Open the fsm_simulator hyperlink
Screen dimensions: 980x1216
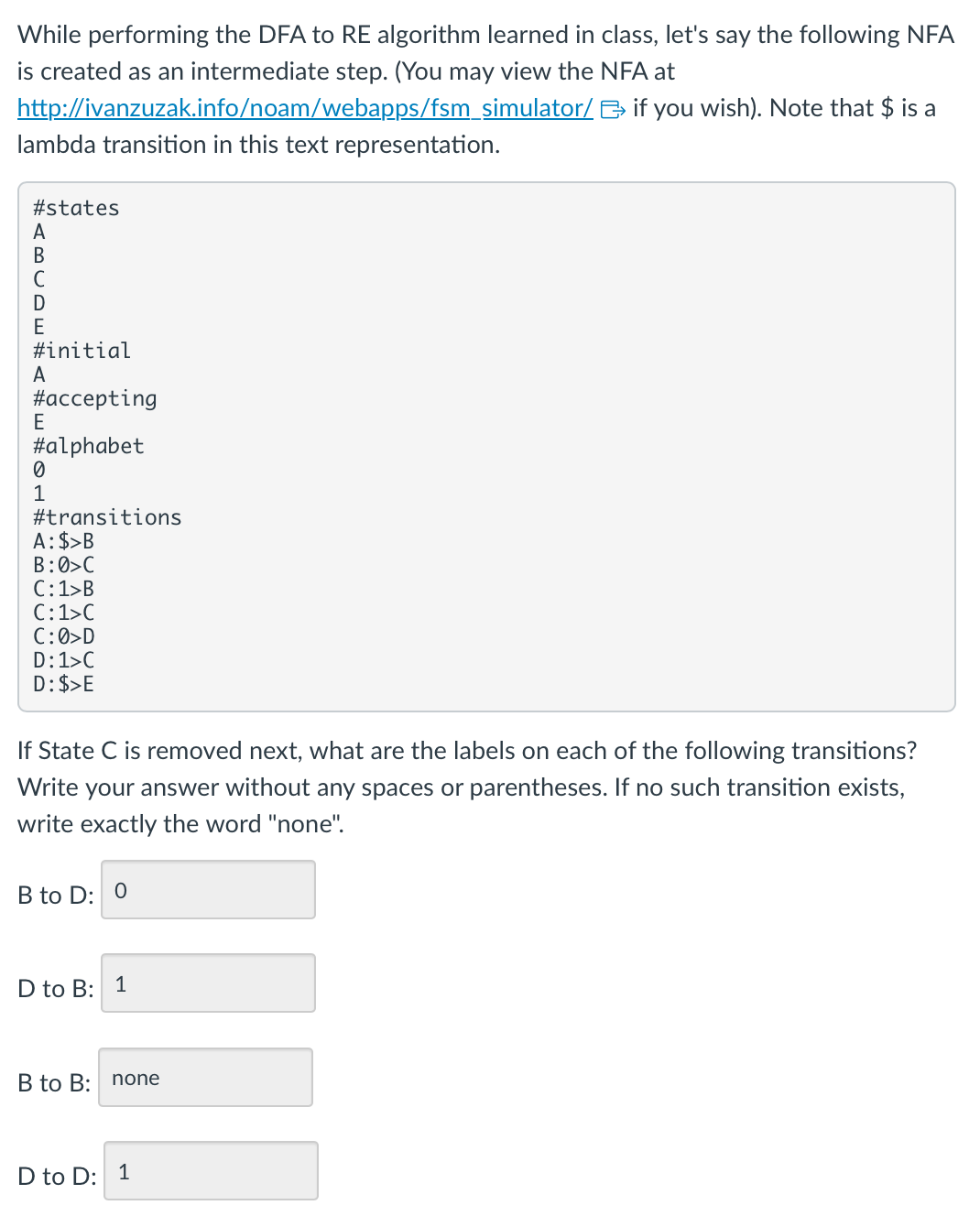click(302, 107)
